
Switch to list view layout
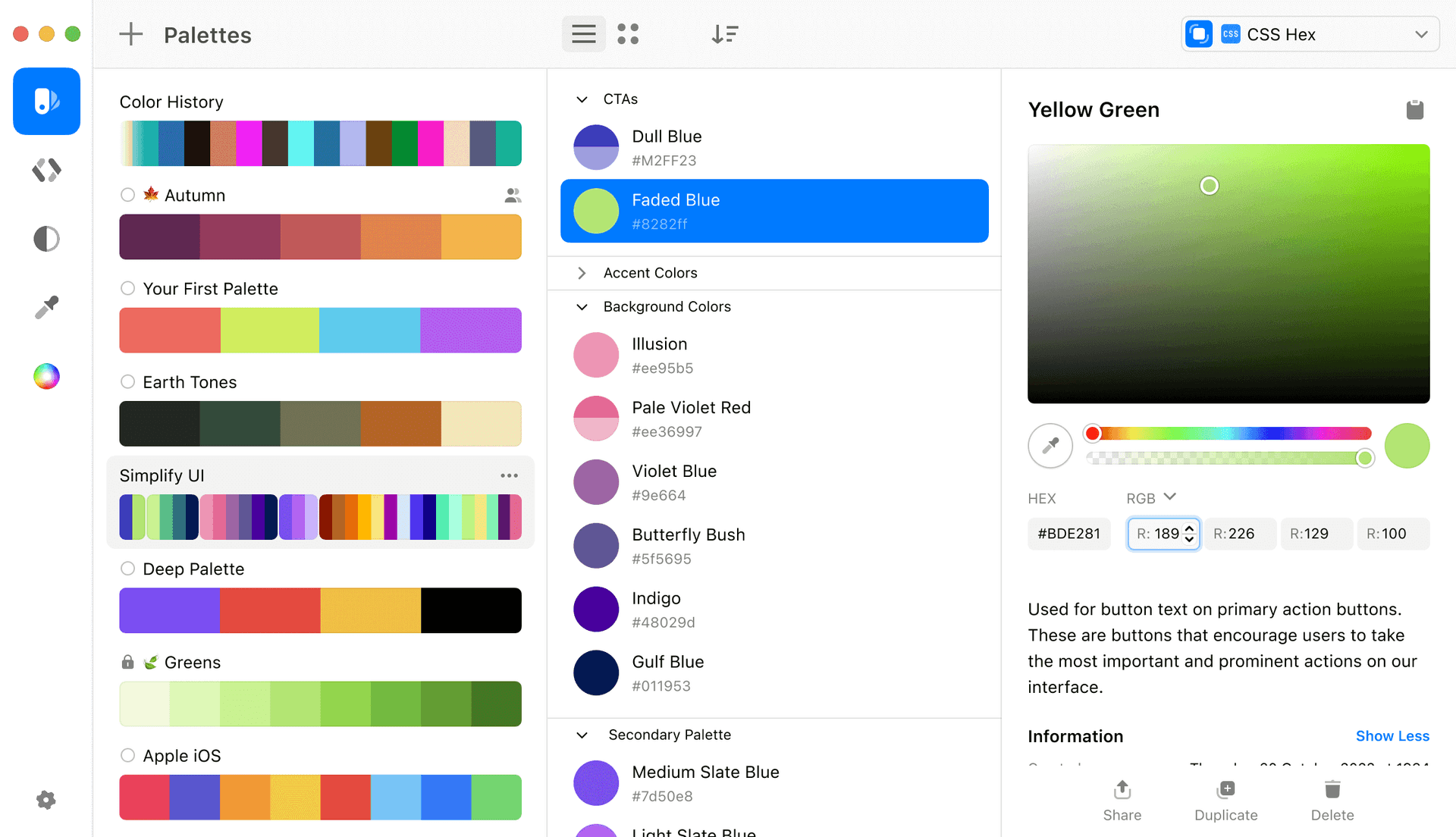[x=583, y=34]
